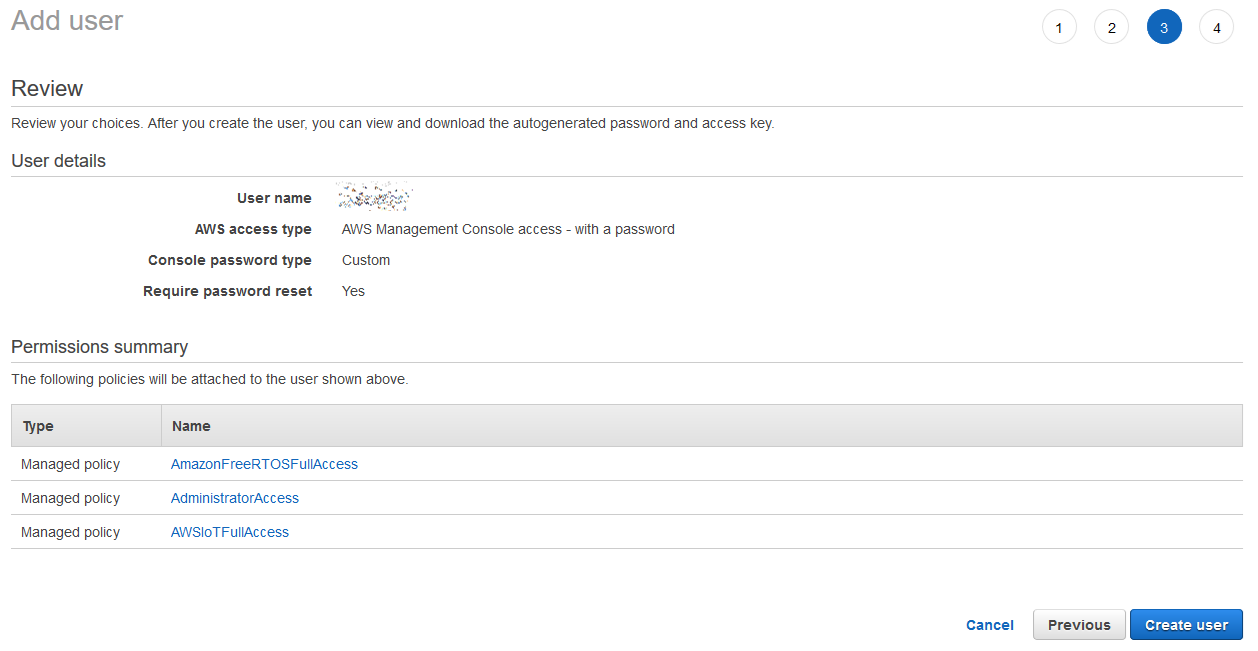The image size is (1258, 651).
Task: Click the active step 3 circle
Action: (x=1164, y=28)
